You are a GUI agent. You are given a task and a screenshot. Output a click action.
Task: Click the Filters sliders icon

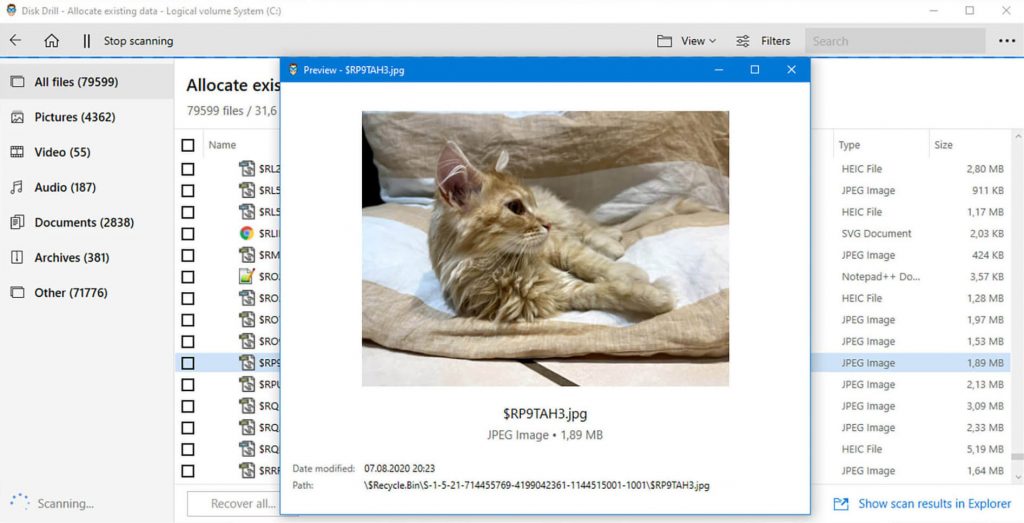tap(743, 41)
